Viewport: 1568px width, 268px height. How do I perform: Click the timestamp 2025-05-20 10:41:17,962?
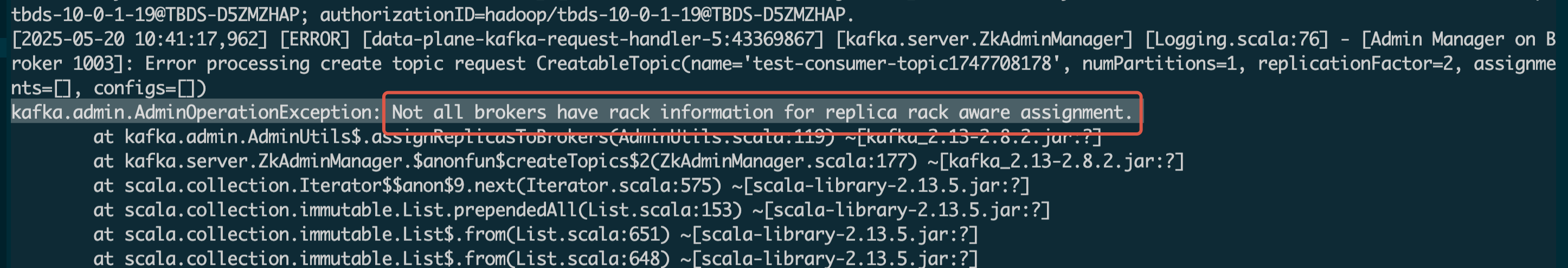click(140, 40)
